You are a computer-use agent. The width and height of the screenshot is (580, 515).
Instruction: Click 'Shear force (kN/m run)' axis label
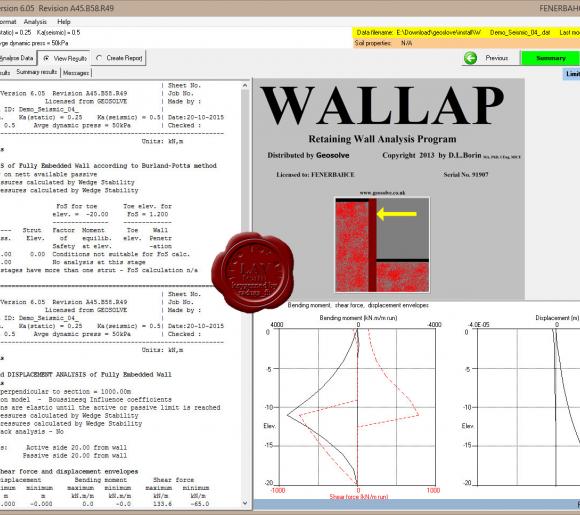click(x=358, y=497)
